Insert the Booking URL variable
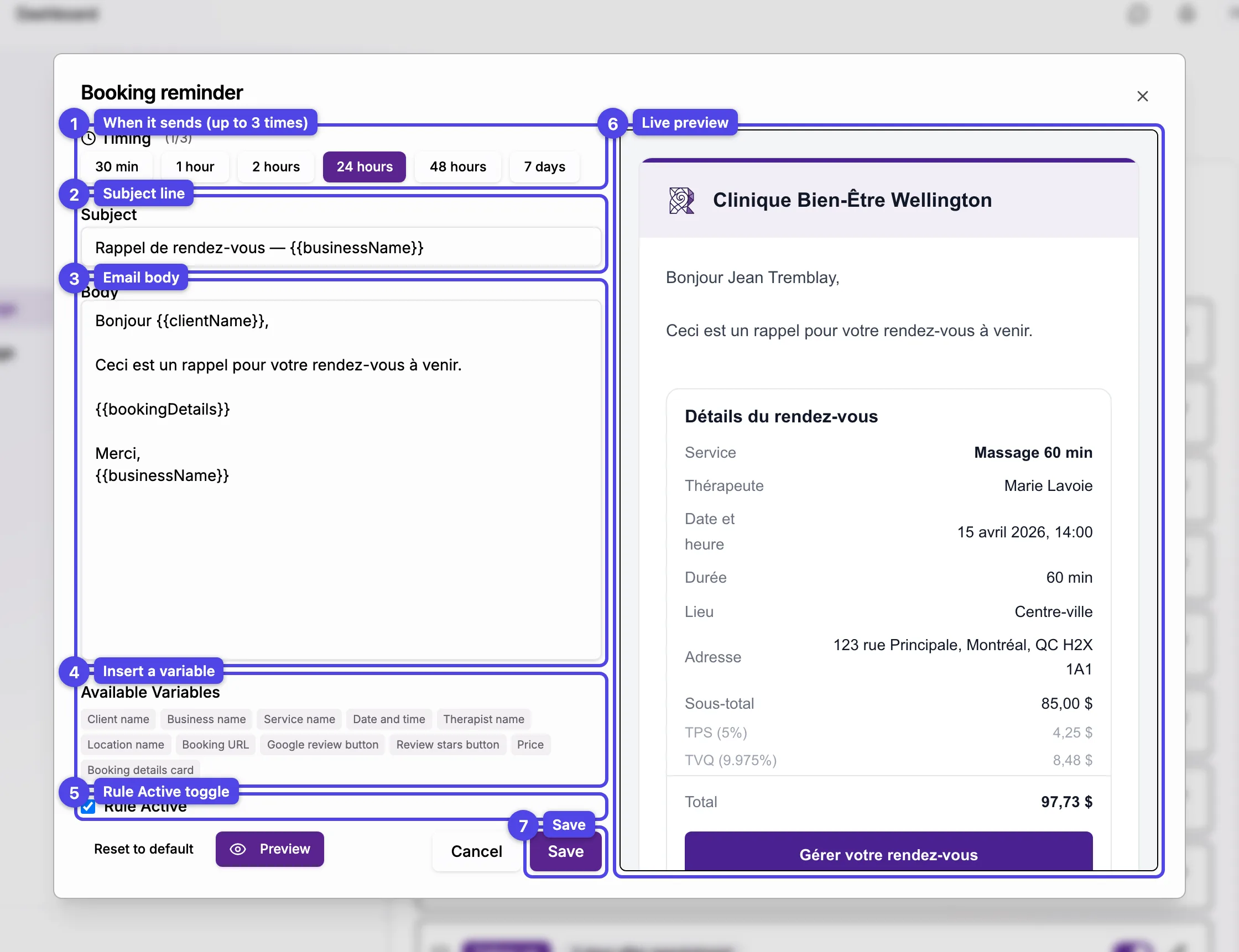The width and height of the screenshot is (1239, 952). point(215,745)
